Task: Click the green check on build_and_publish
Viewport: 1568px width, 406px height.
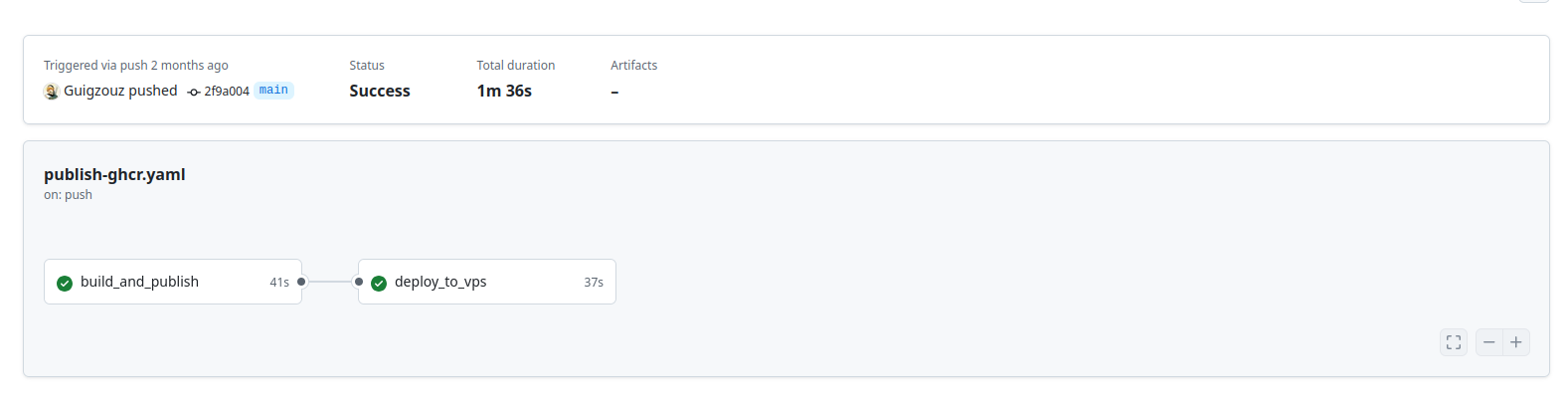Action: pyautogui.click(x=65, y=283)
